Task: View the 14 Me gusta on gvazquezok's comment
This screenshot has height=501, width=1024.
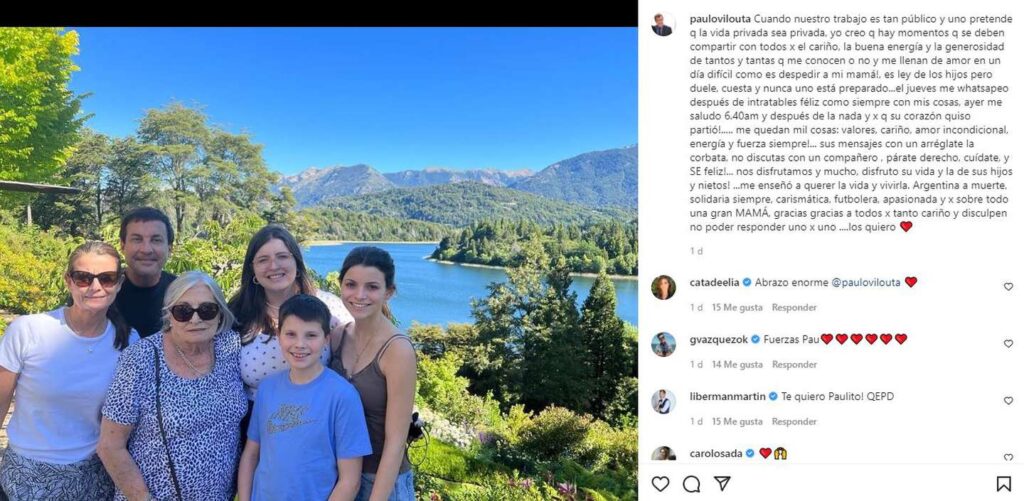Action: pos(739,365)
